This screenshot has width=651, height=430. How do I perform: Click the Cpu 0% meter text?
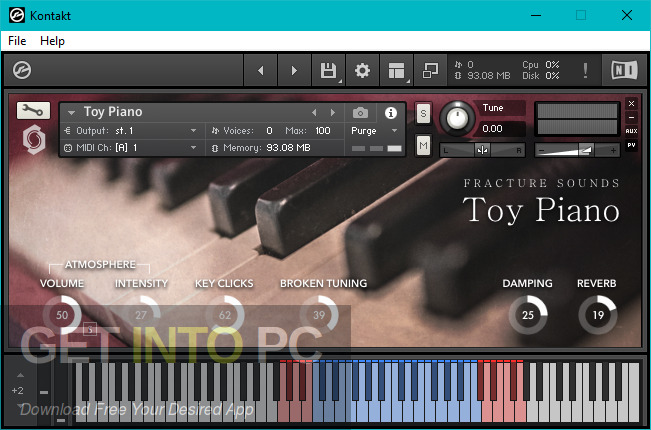(x=541, y=65)
